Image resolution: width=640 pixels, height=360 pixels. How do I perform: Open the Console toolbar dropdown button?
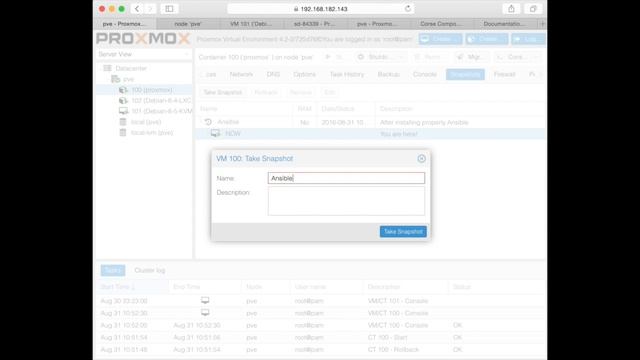[x=517, y=57]
